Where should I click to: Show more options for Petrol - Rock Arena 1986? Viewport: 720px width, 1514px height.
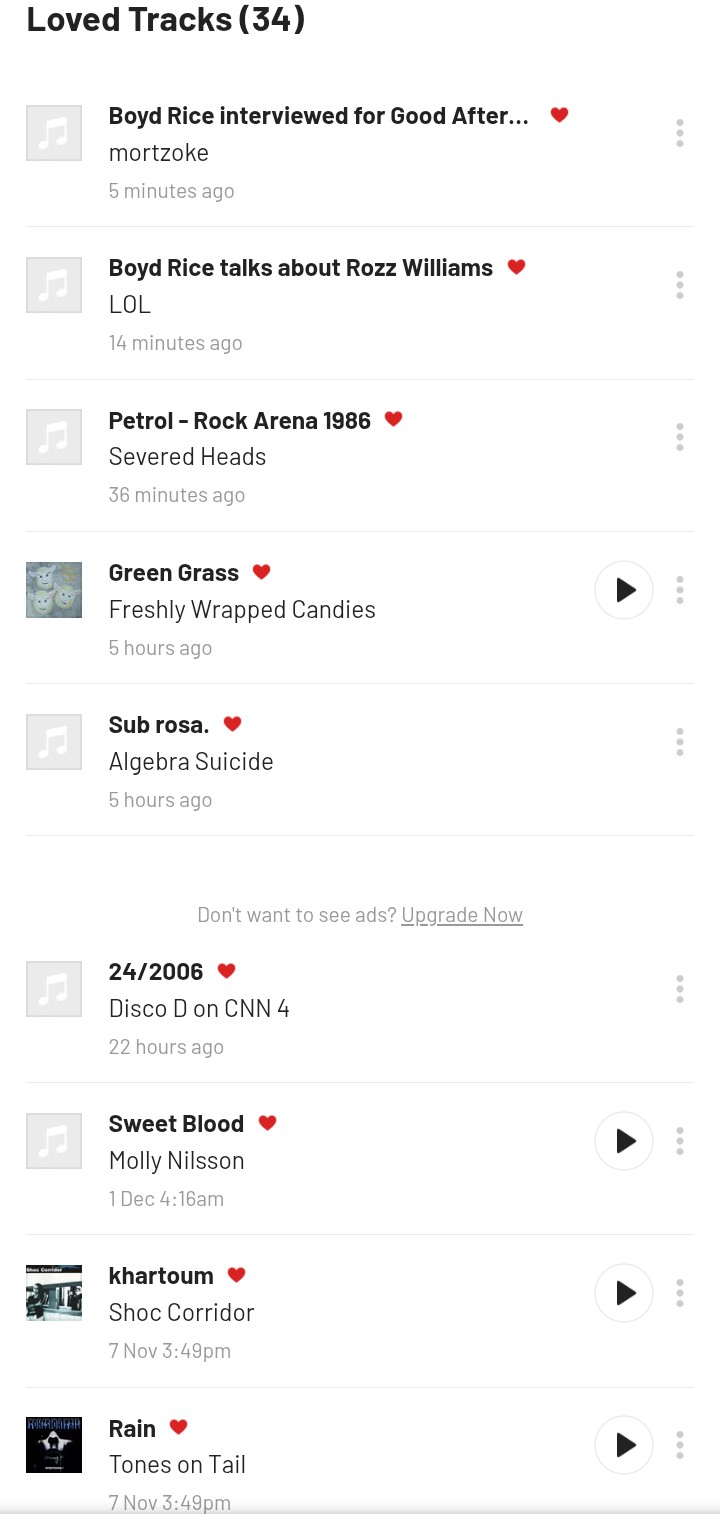pos(680,437)
